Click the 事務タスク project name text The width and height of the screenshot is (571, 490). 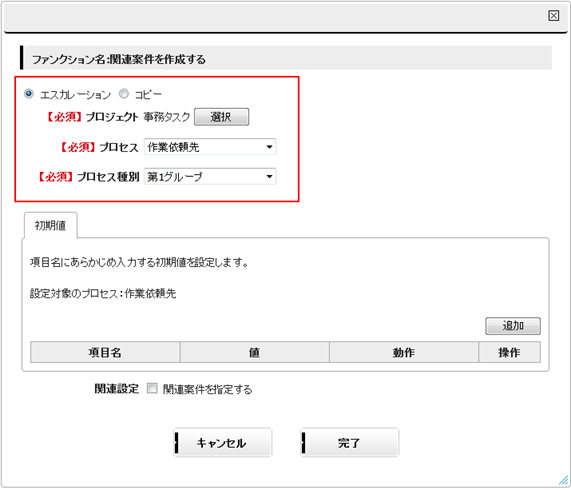[167, 117]
